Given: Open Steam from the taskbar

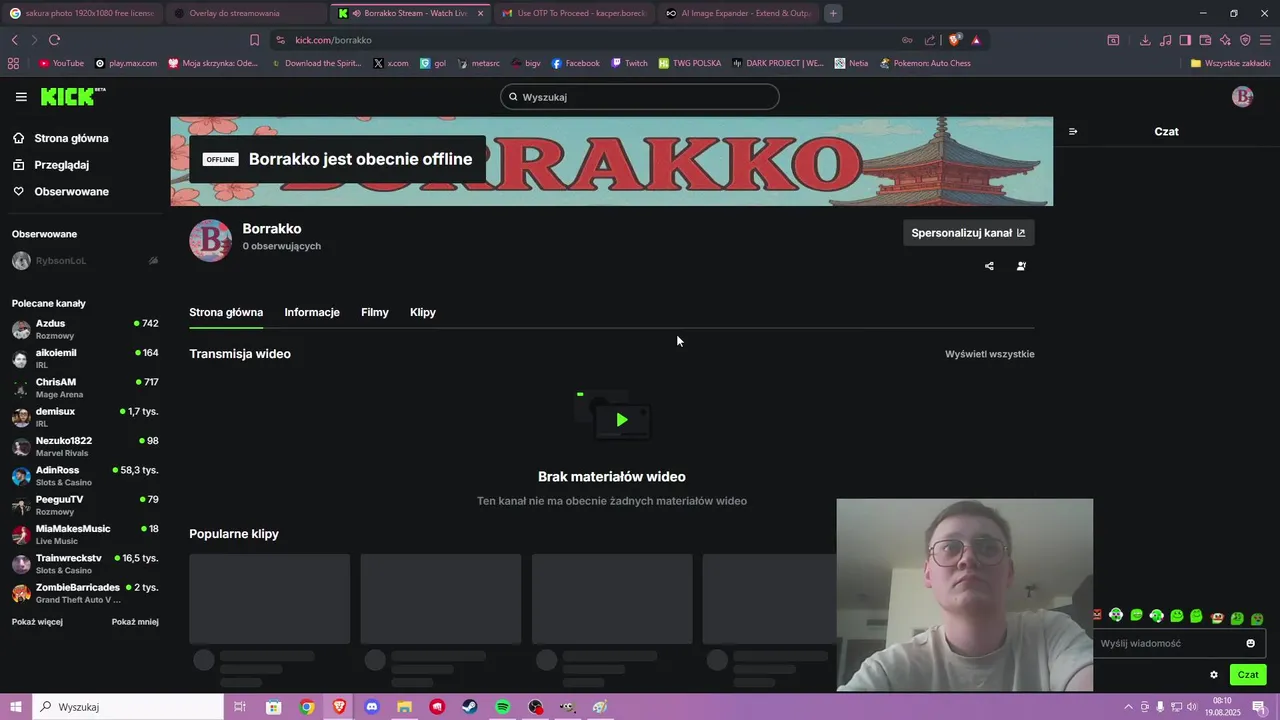Looking at the screenshot, I should [469, 707].
